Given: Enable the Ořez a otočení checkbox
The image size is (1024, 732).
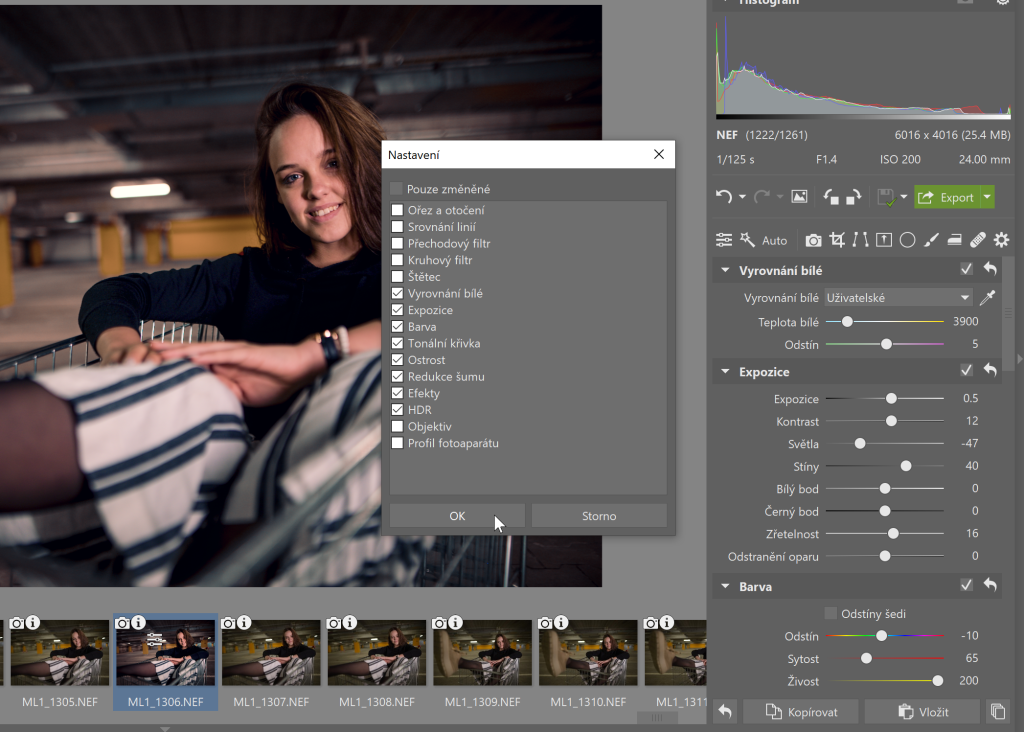Looking at the screenshot, I should (x=397, y=210).
